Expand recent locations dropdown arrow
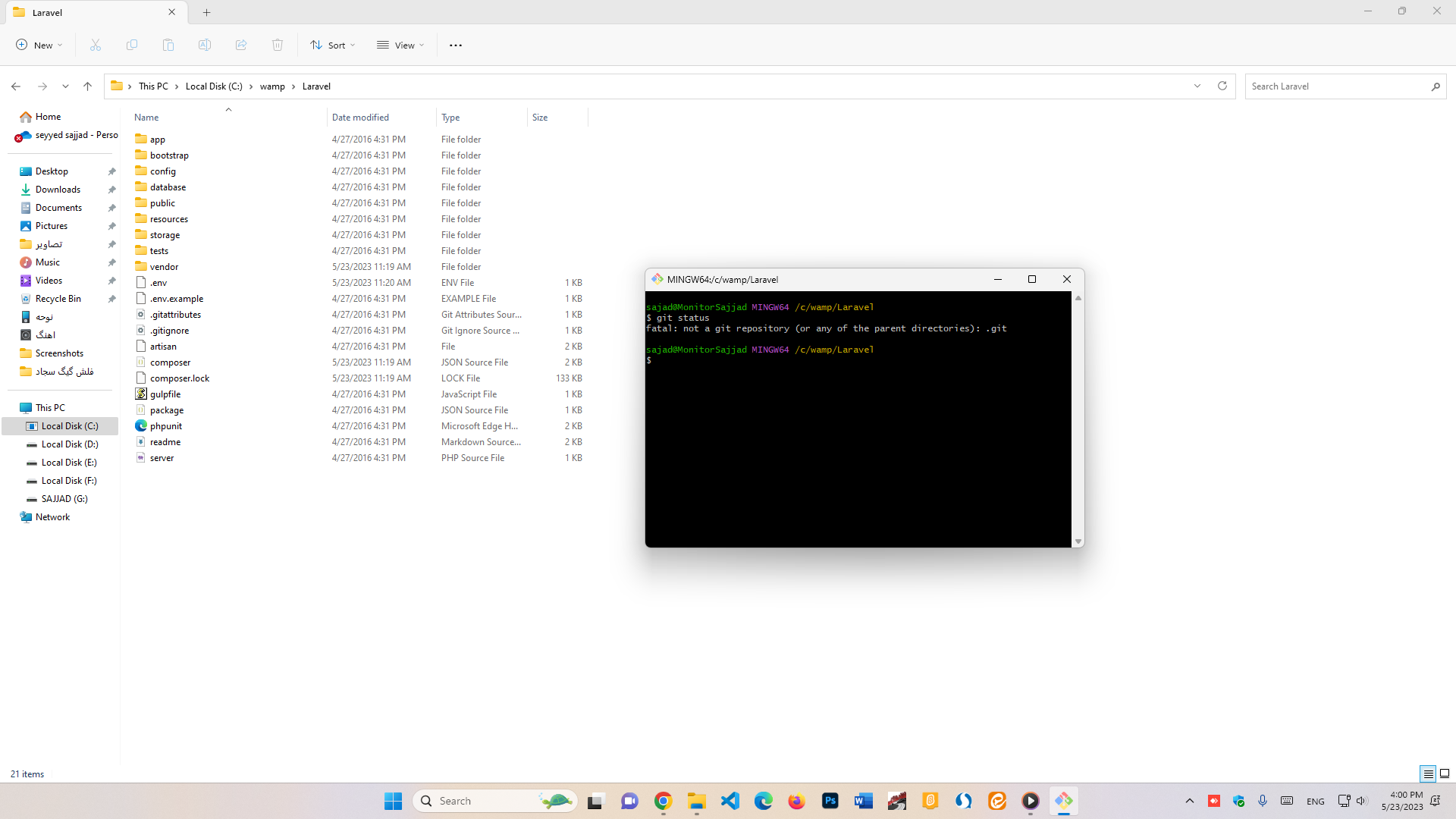This screenshot has width=1456, height=819. 66,86
